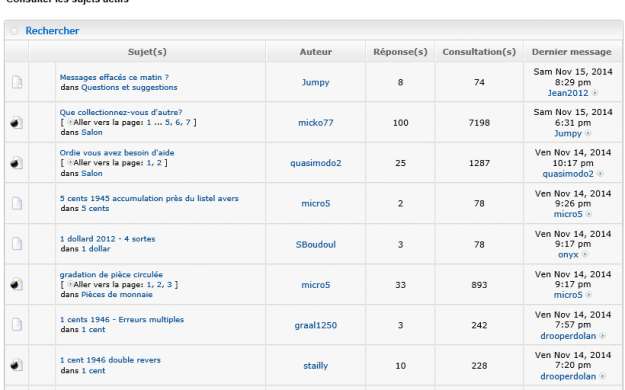625x390 pixels.
Task: Open Salon forum under "Ordie vous avez besoin d'aide"
Action: click(x=92, y=173)
